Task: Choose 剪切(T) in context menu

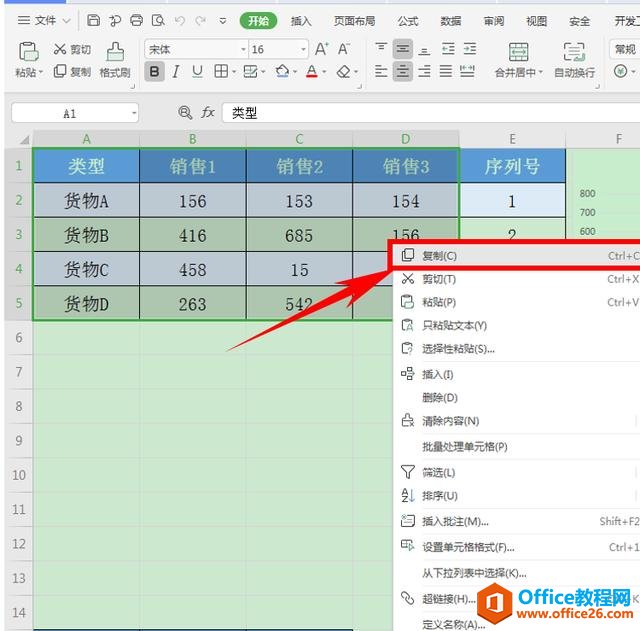Action: 518,279
